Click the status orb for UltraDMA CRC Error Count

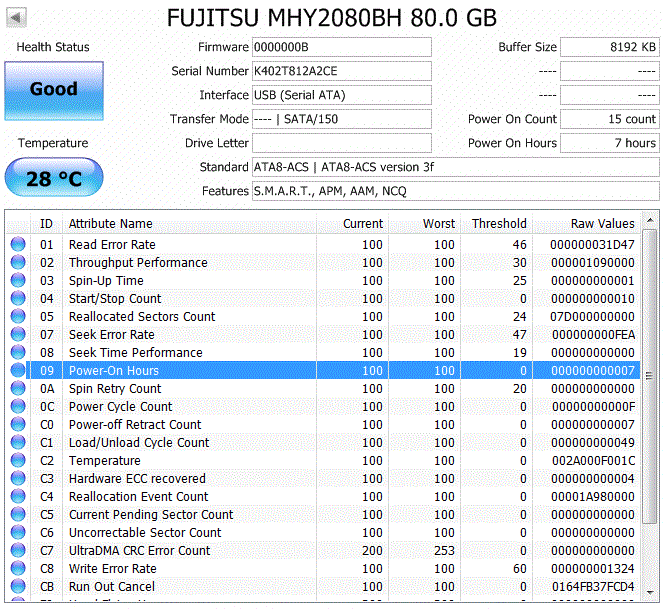[18, 550]
